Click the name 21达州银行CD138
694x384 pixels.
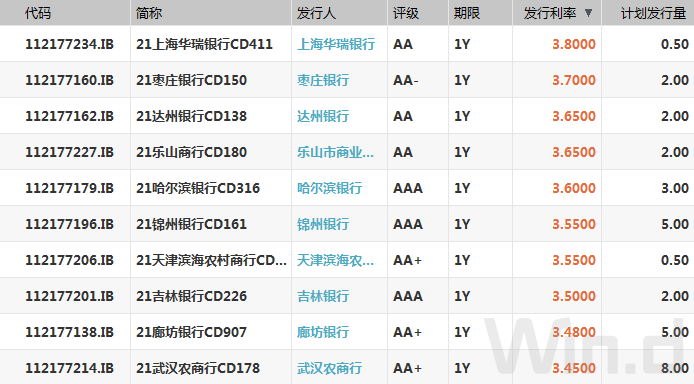(191, 116)
